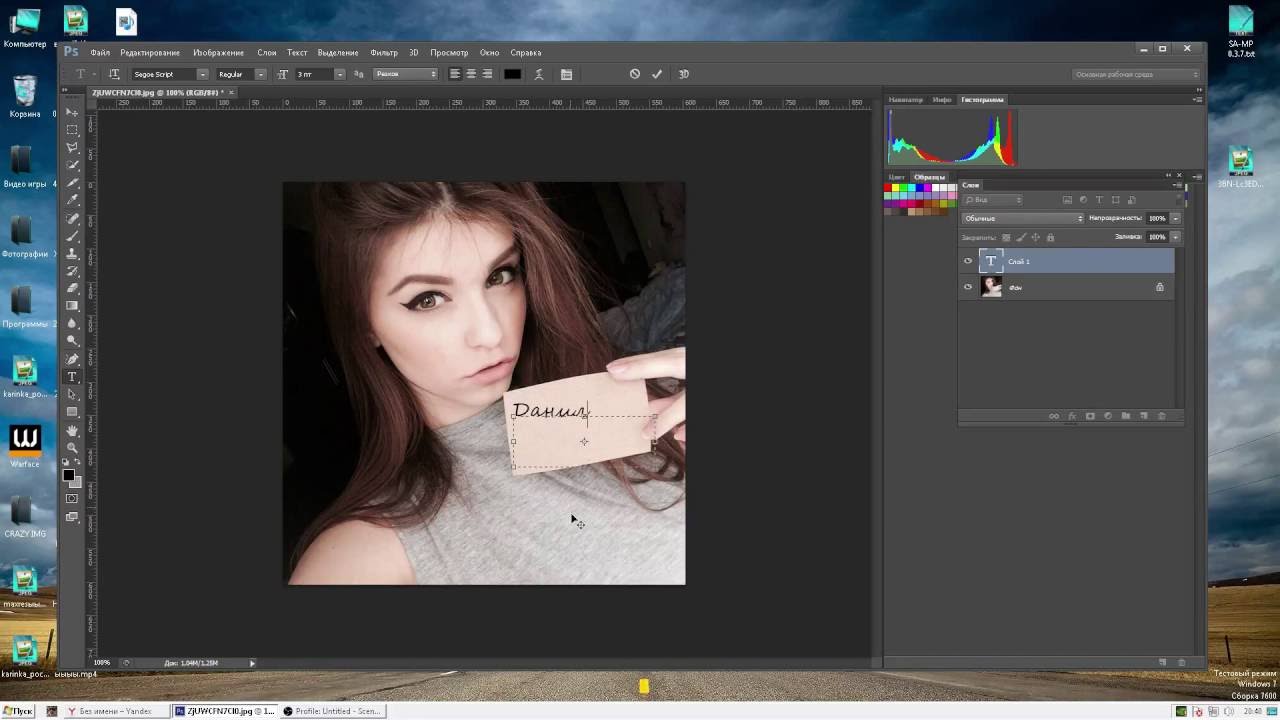This screenshot has height=720, width=1280.
Task: Select the Brush tool
Action: pyautogui.click(x=72, y=236)
